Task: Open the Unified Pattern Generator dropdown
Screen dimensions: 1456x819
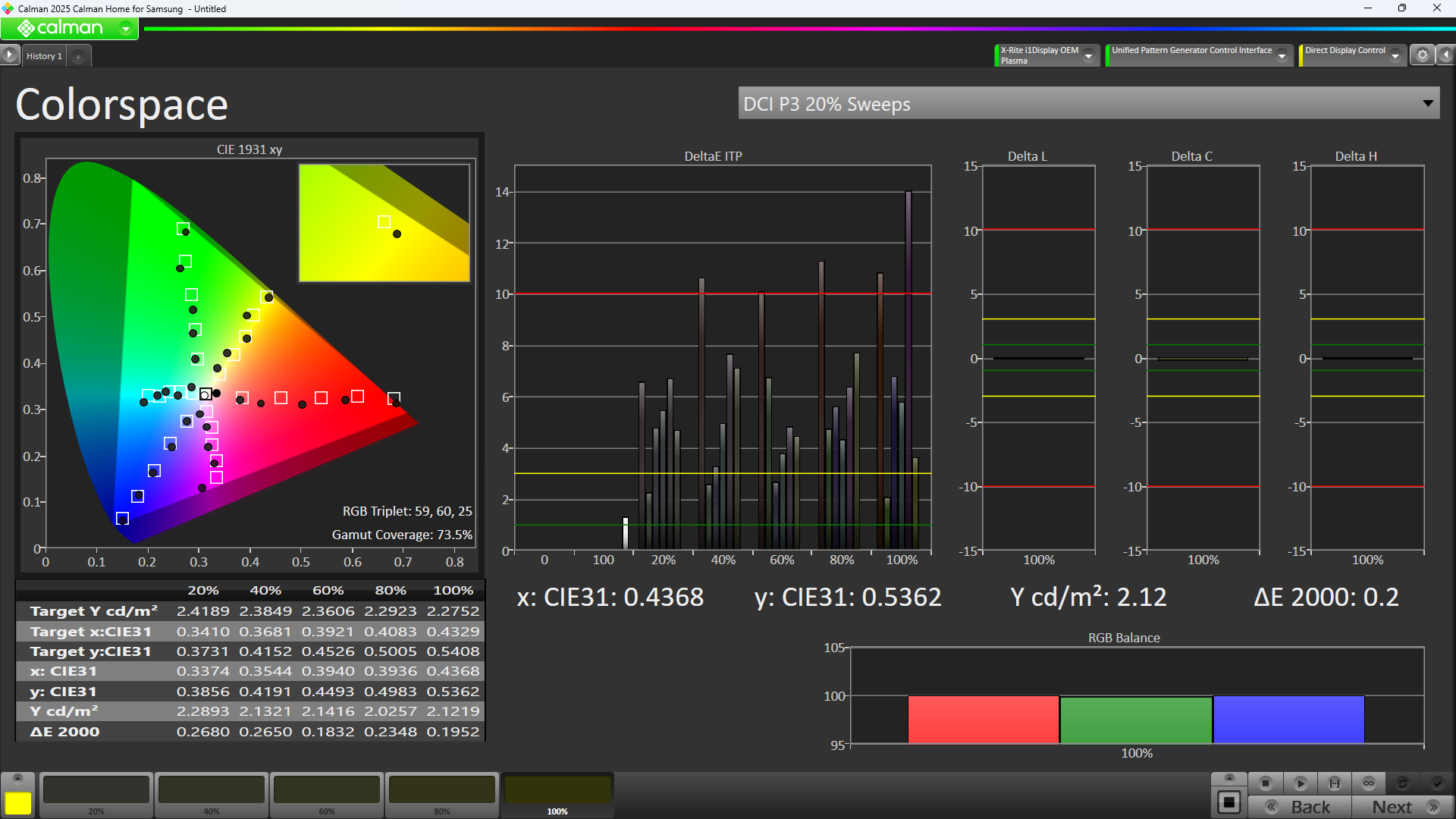Action: [x=1282, y=56]
